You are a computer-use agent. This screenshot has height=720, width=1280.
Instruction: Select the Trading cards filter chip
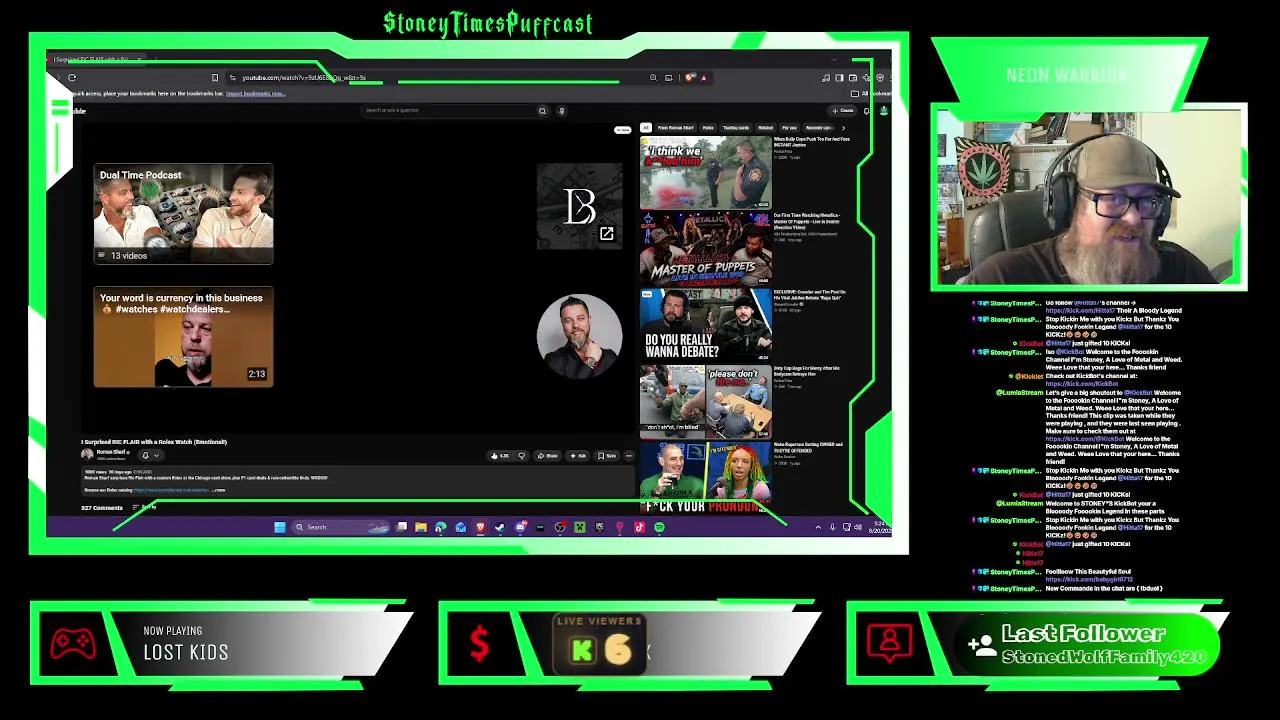[736, 128]
